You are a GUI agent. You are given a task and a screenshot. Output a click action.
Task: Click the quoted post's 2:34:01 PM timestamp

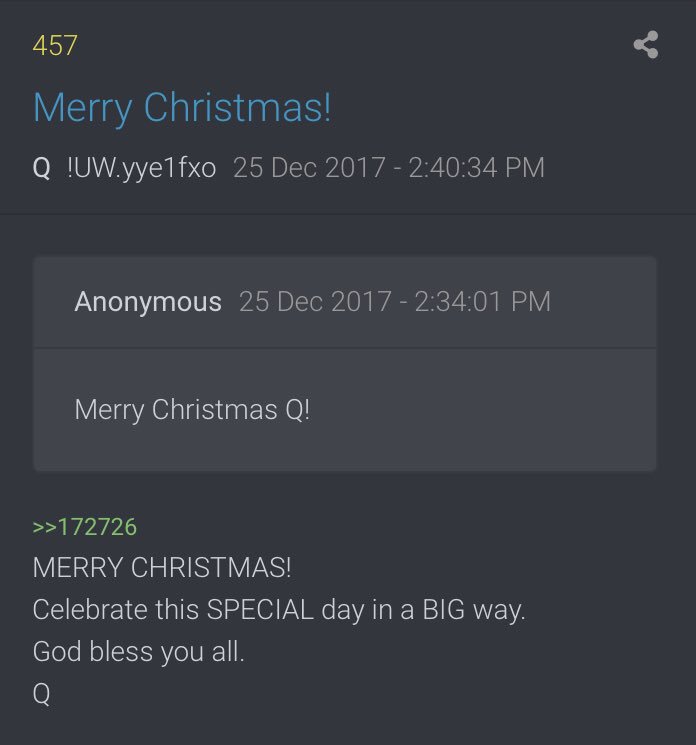[x=483, y=302]
